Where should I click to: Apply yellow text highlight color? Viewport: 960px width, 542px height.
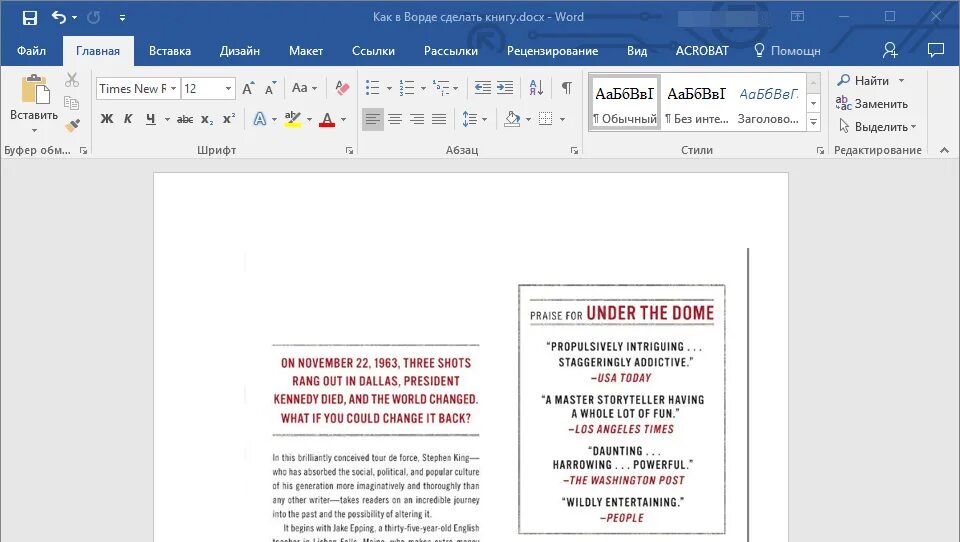pyautogui.click(x=293, y=119)
